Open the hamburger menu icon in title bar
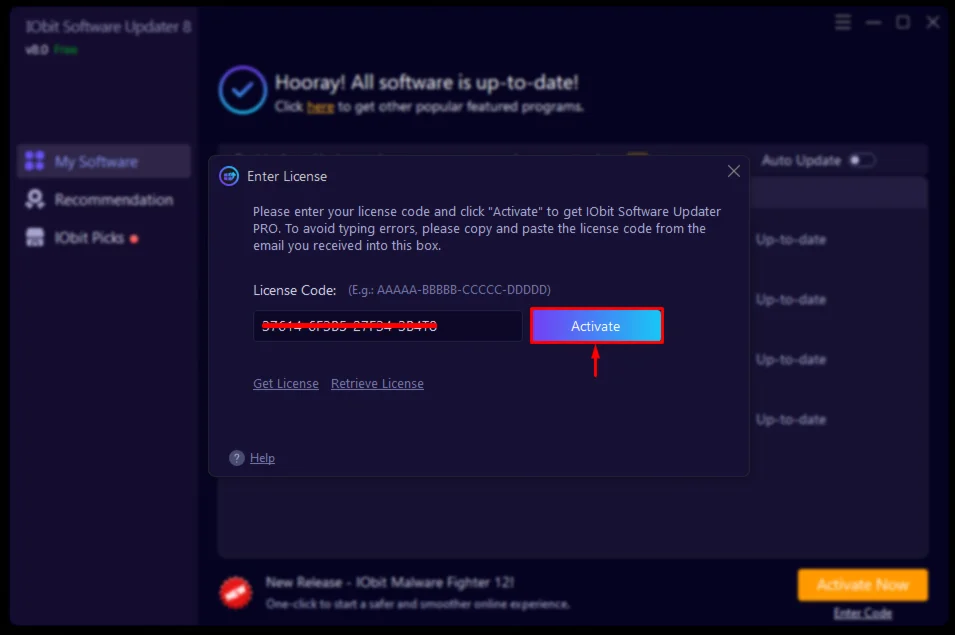 843,23
